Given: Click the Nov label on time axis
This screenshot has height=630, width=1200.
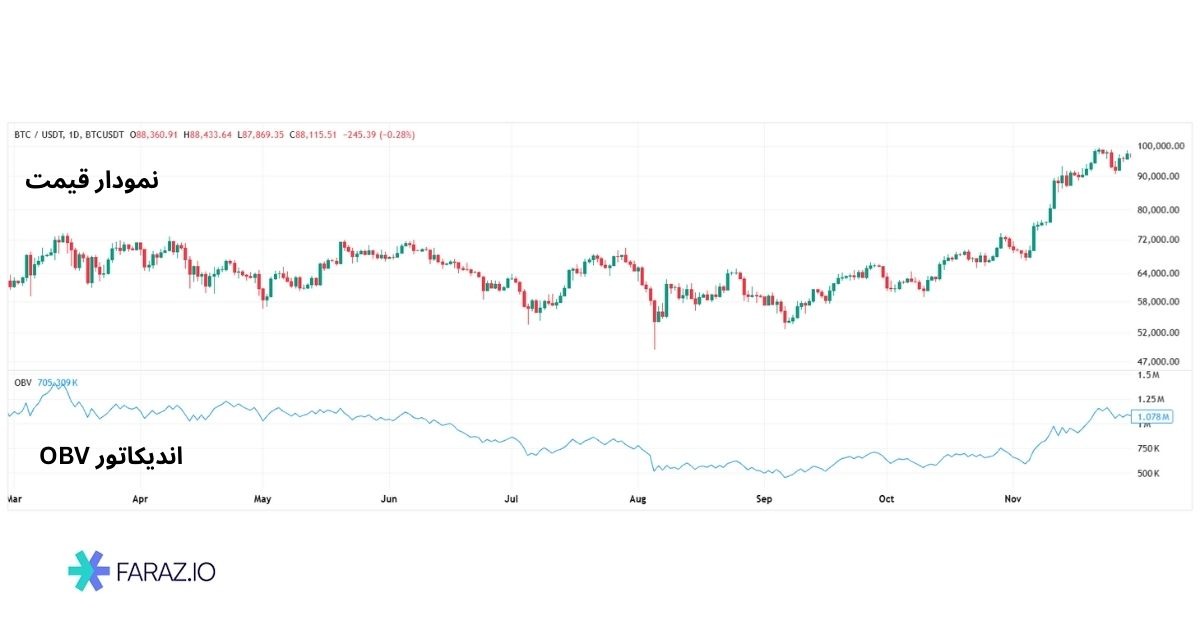Looking at the screenshot, I should pyautogui.click(x=1013, y=497).
